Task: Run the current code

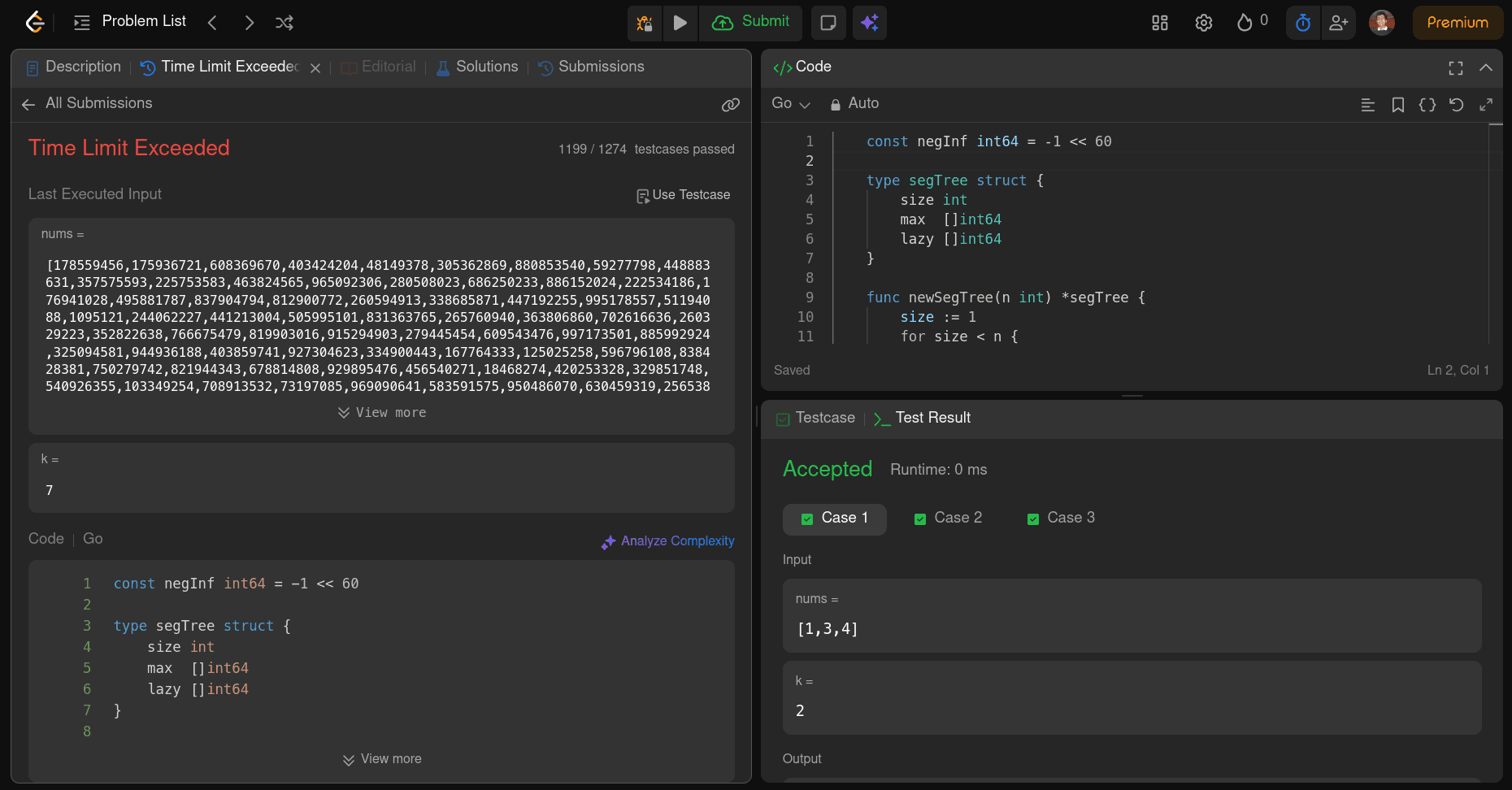Action: [x=680, y=22]
